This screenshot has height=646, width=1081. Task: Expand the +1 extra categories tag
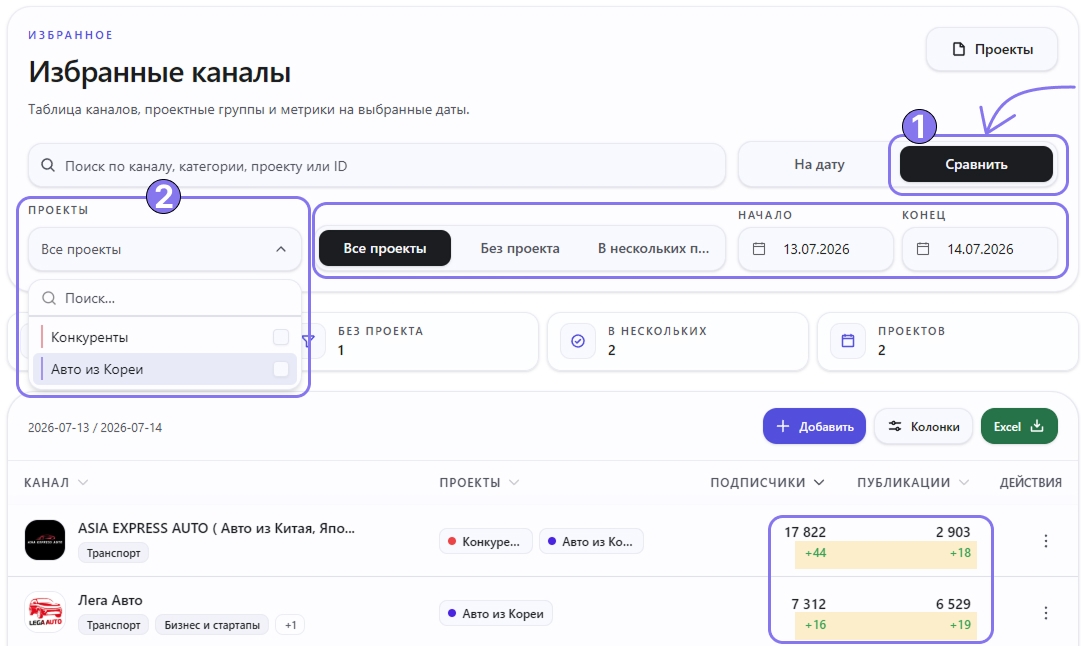pyautogui.click(x=290, y=625)
